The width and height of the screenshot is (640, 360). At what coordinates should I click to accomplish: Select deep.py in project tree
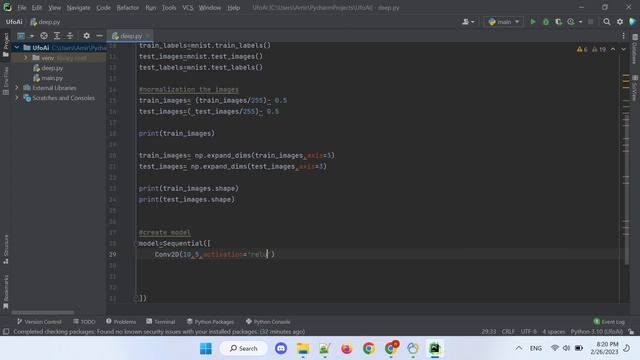pyautogui.click(x=52, y=68)
